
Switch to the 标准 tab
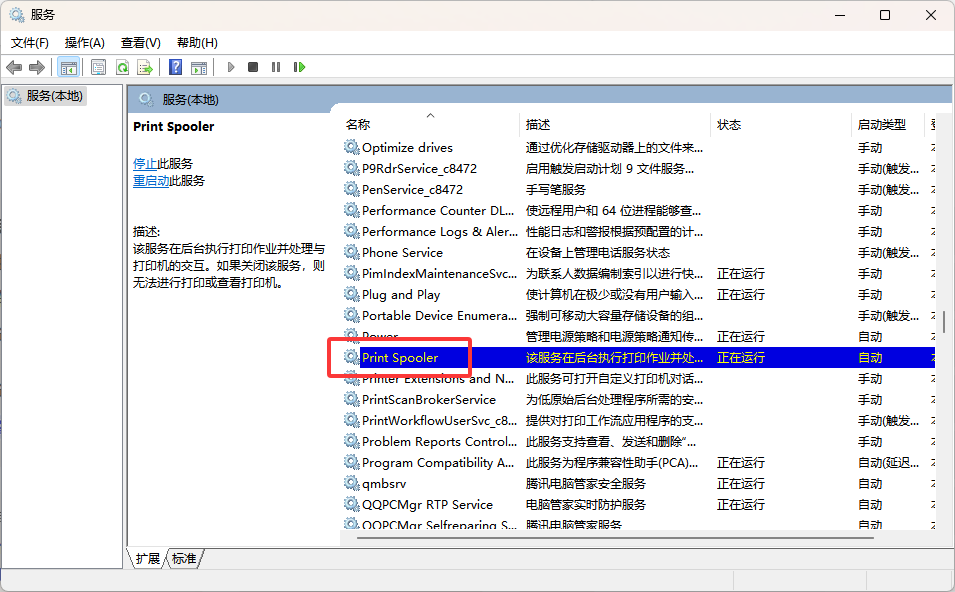(184, 559)
